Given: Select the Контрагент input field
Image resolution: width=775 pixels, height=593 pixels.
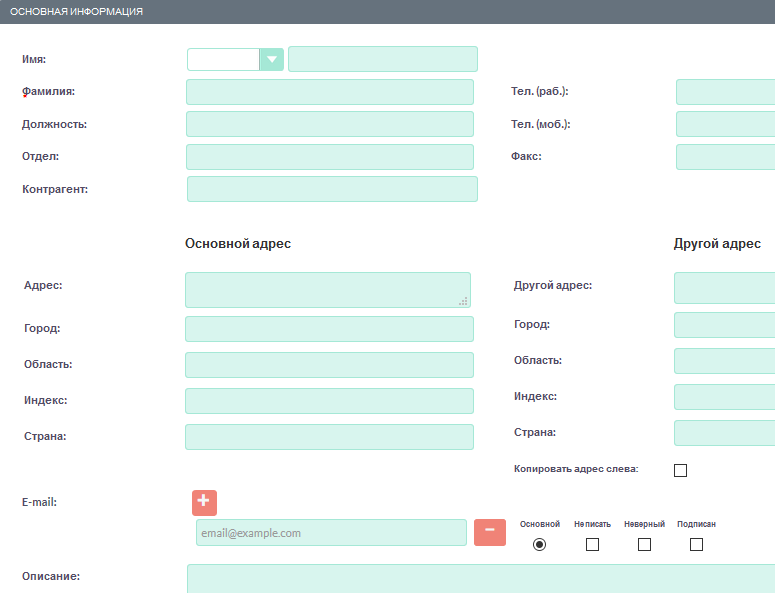Looking at the screenshot, I should pyautogui.click(x=331, y=189).
